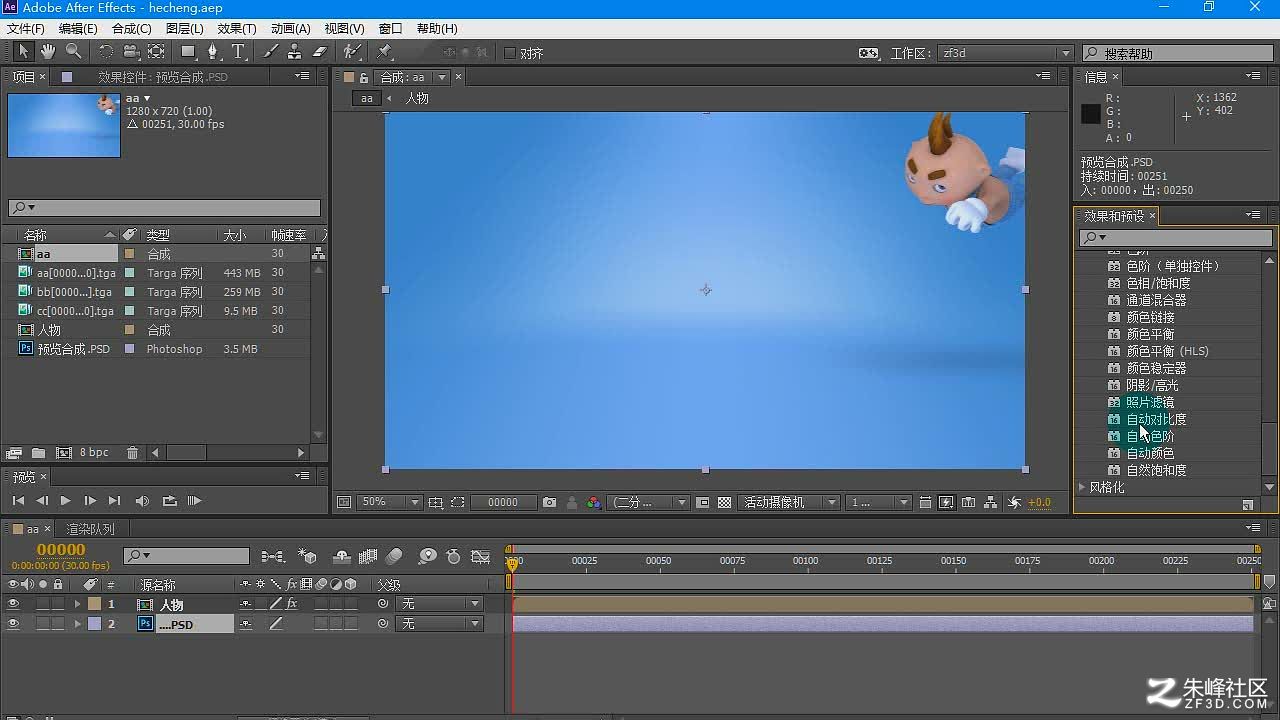Select the Selection arrow tool
This screenshot has width=1280, height=720.
[23, 52]
